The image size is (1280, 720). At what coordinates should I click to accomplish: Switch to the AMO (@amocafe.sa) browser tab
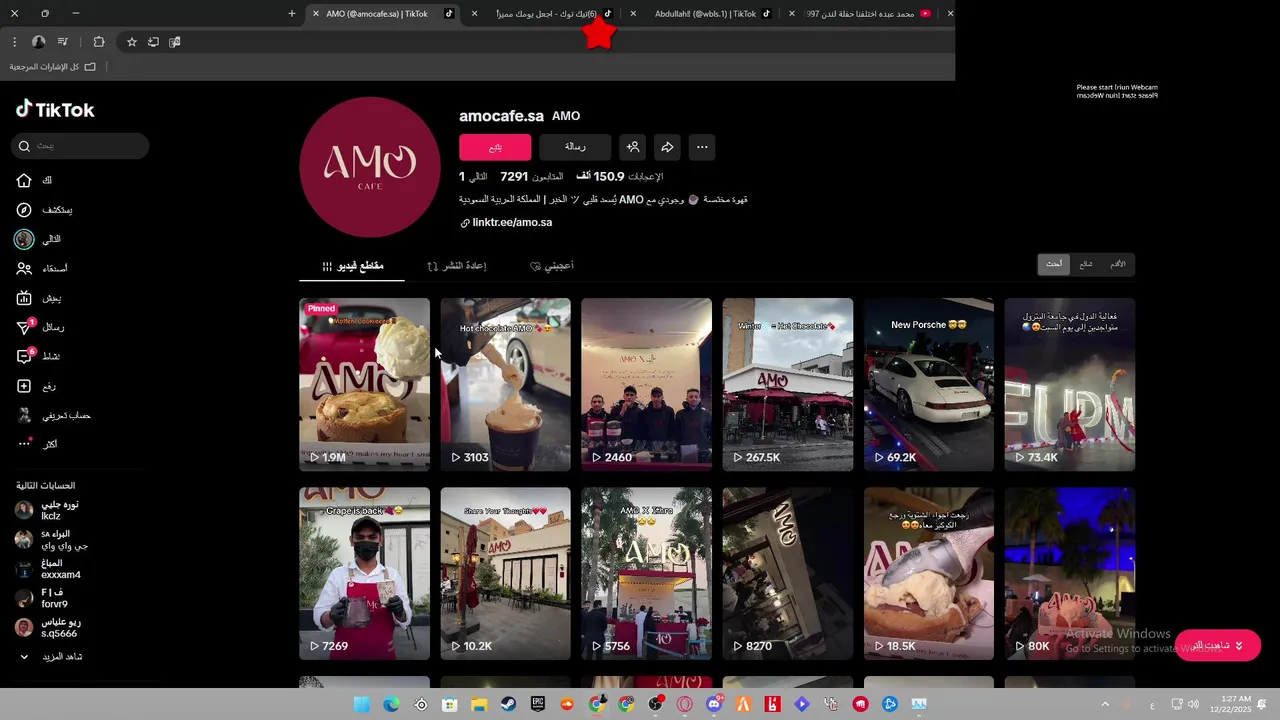tap(385, 14)
